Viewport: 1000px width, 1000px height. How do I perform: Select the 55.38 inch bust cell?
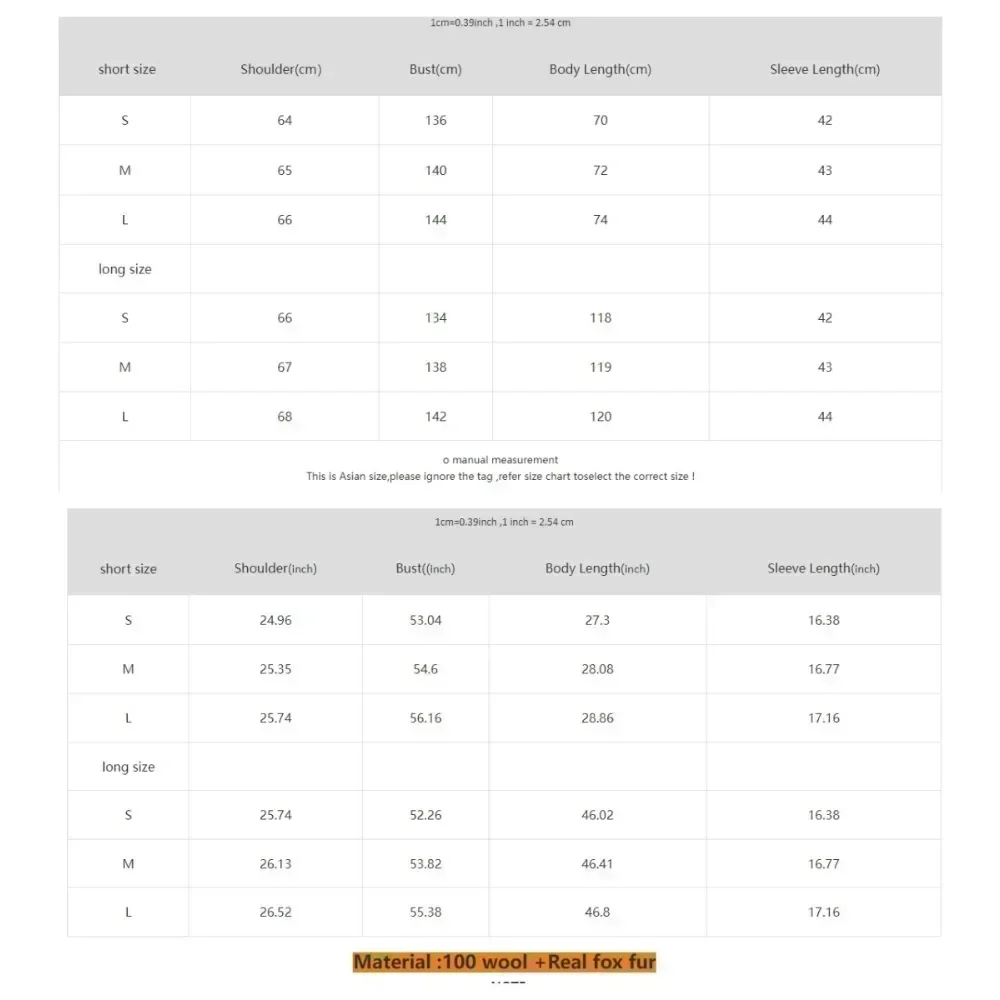[x=426, y=913]
